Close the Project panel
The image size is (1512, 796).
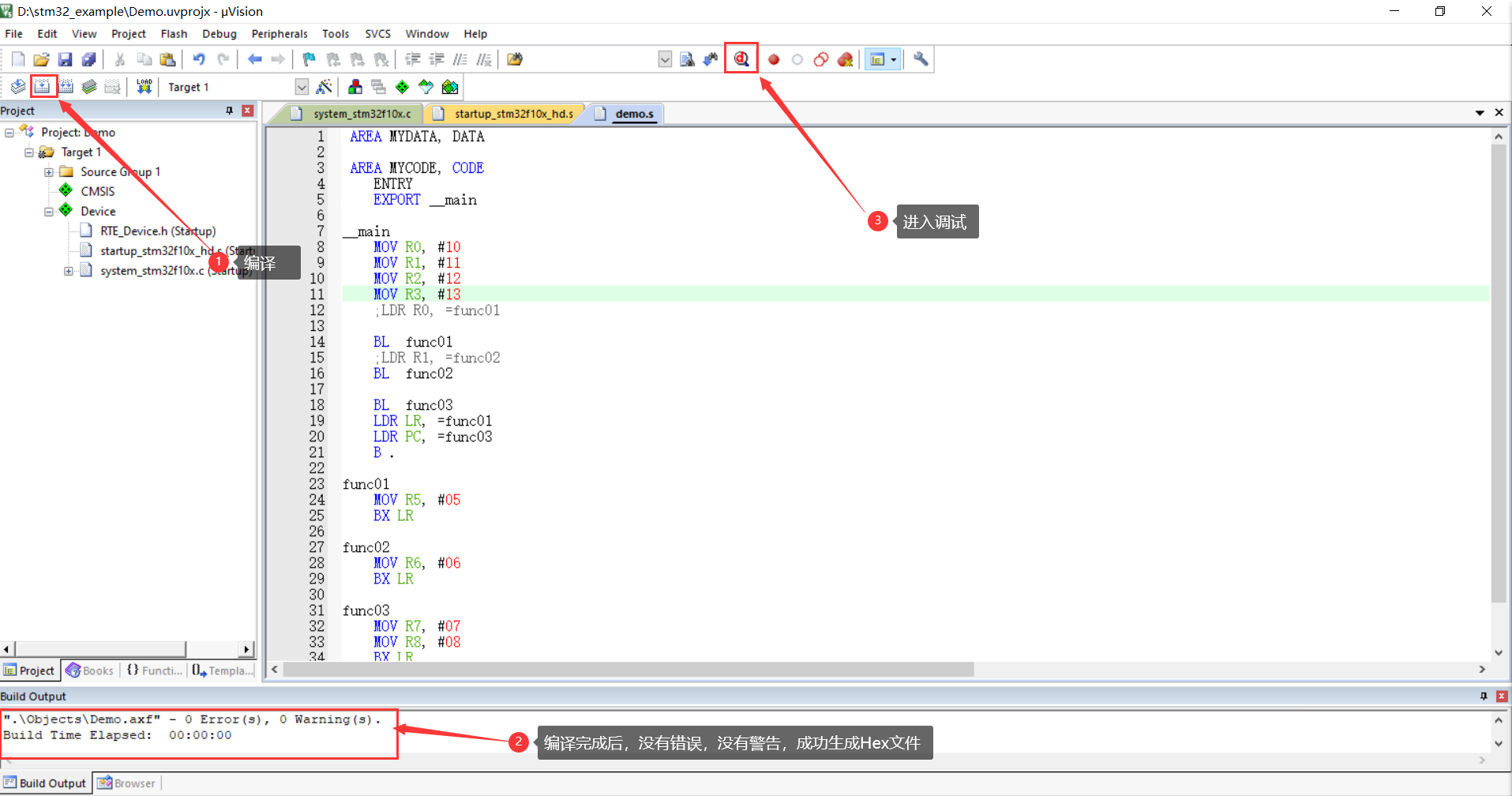click(247, 111)
